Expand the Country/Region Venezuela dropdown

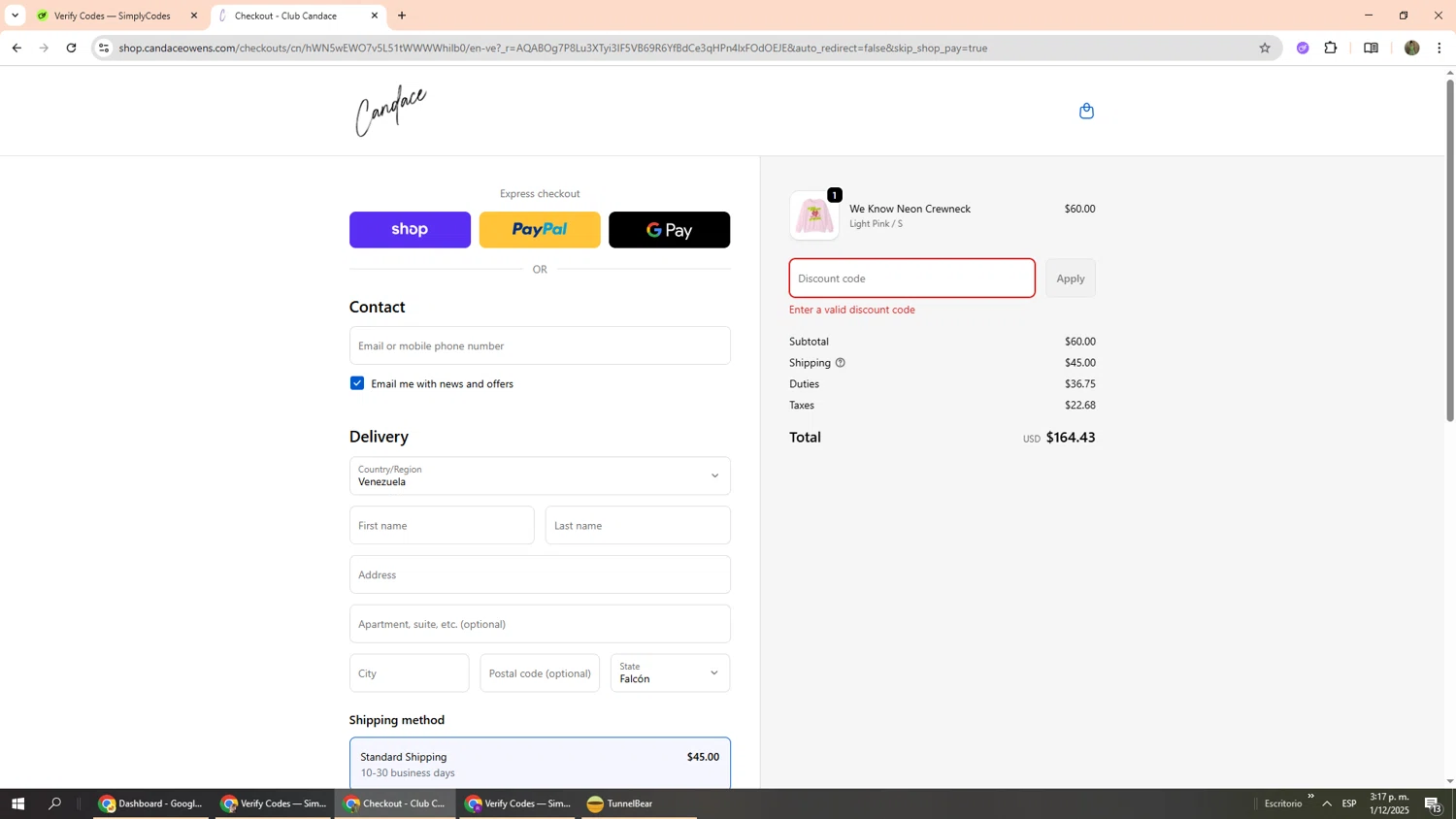click(x=540, y=475)
